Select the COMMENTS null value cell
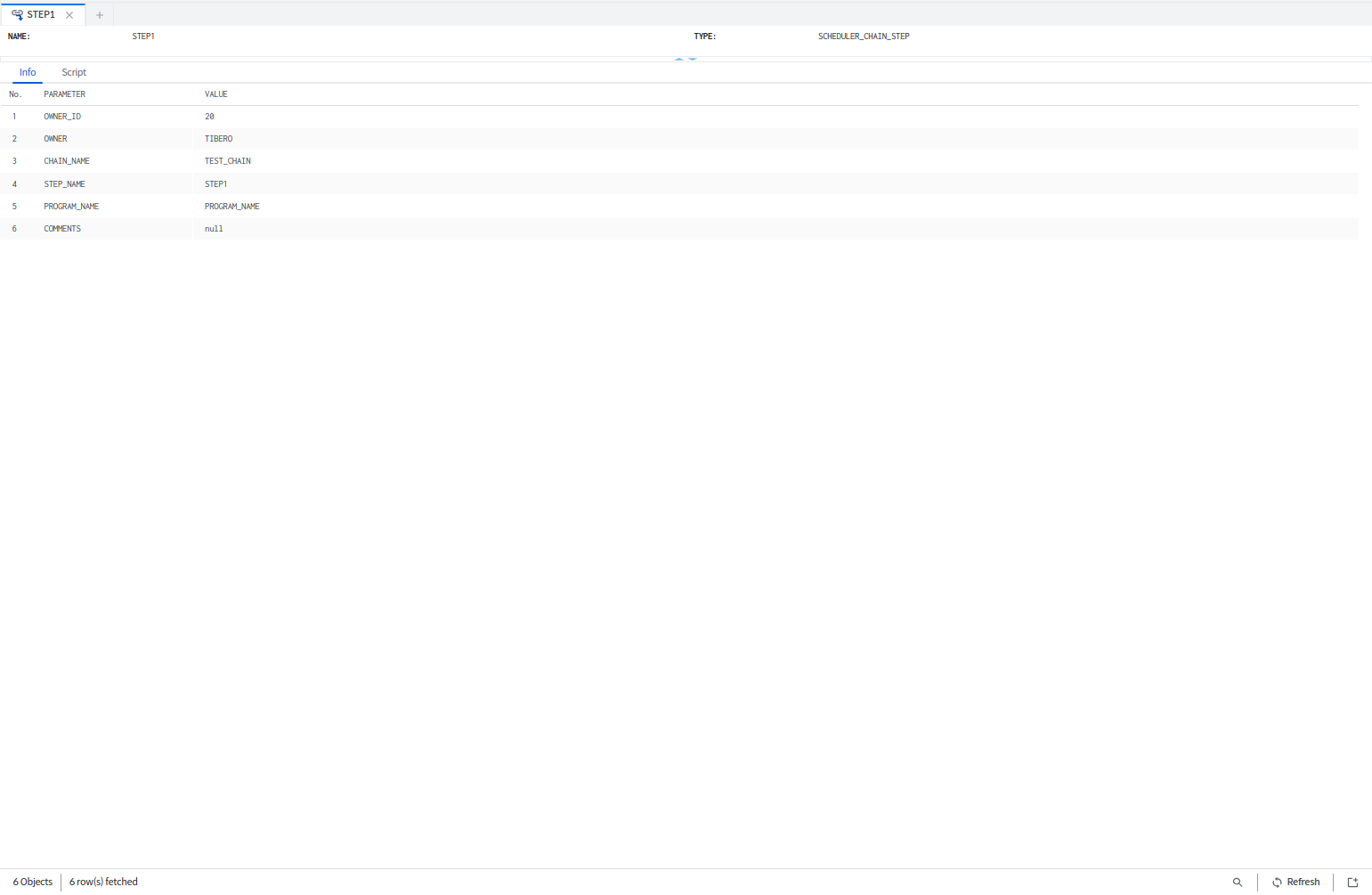Viewport: 1372px width, 895px height. (x=214, y=229)
